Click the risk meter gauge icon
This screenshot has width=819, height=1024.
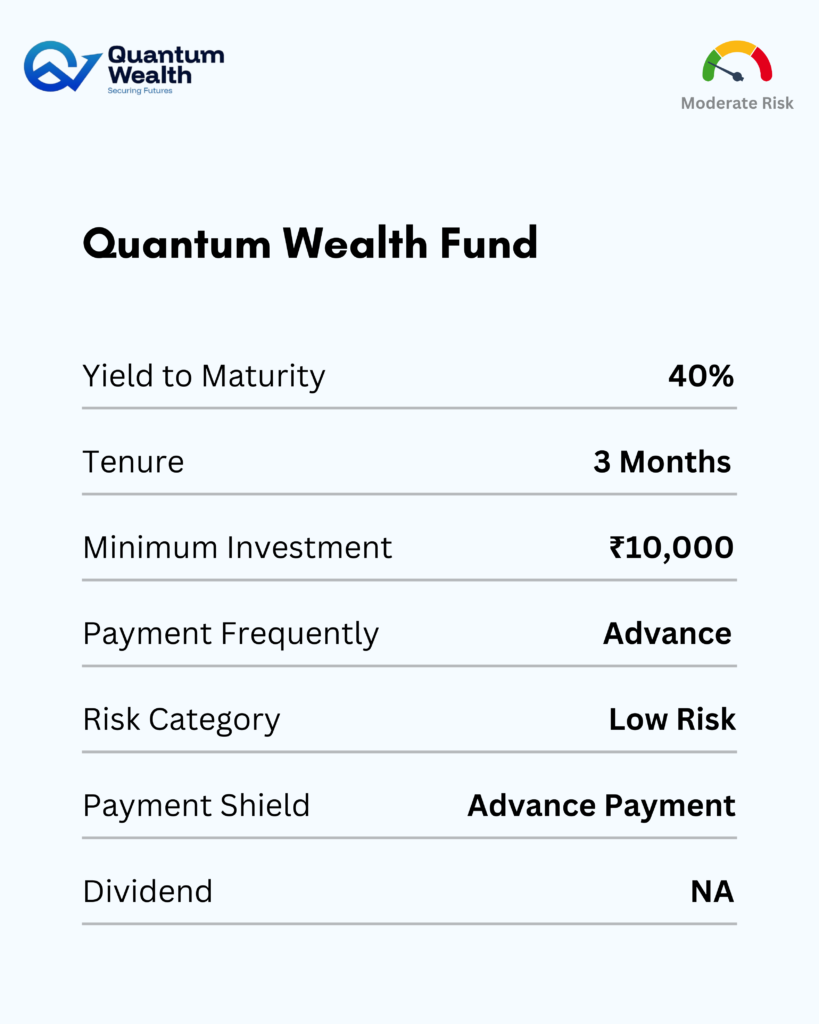(x=737, y=62)
